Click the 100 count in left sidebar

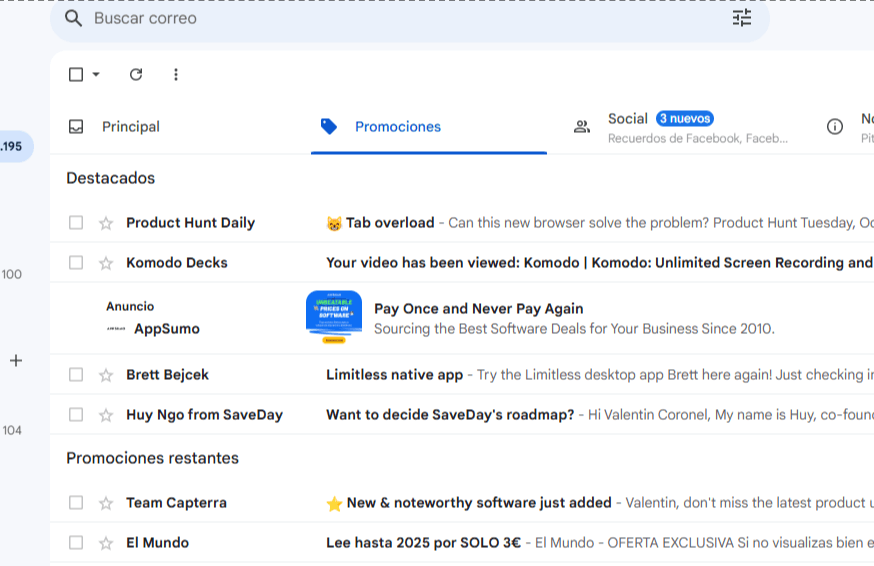point(11,274)
